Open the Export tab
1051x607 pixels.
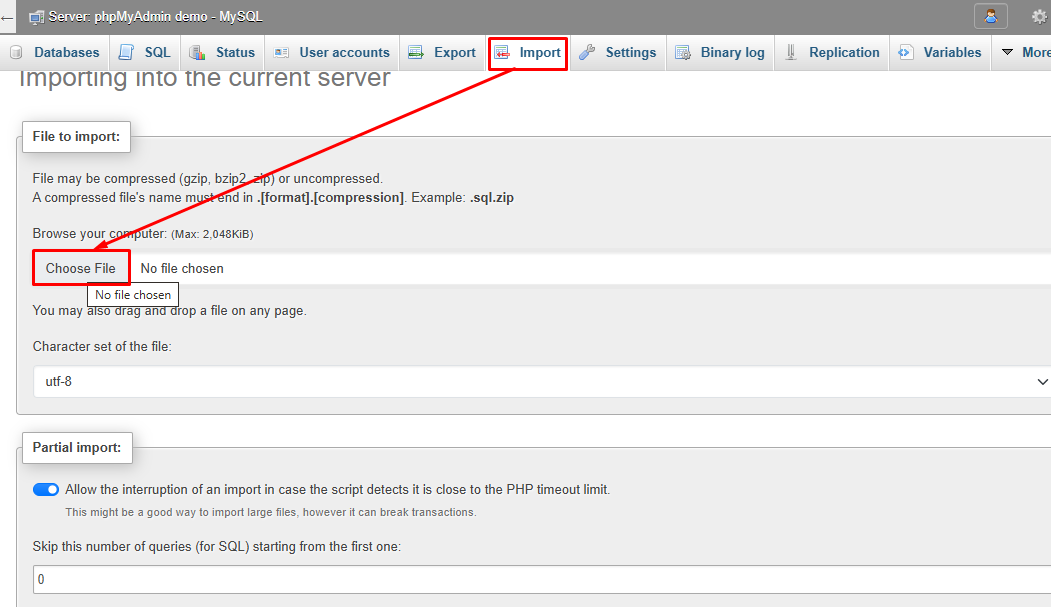click(x=442, y=52)
